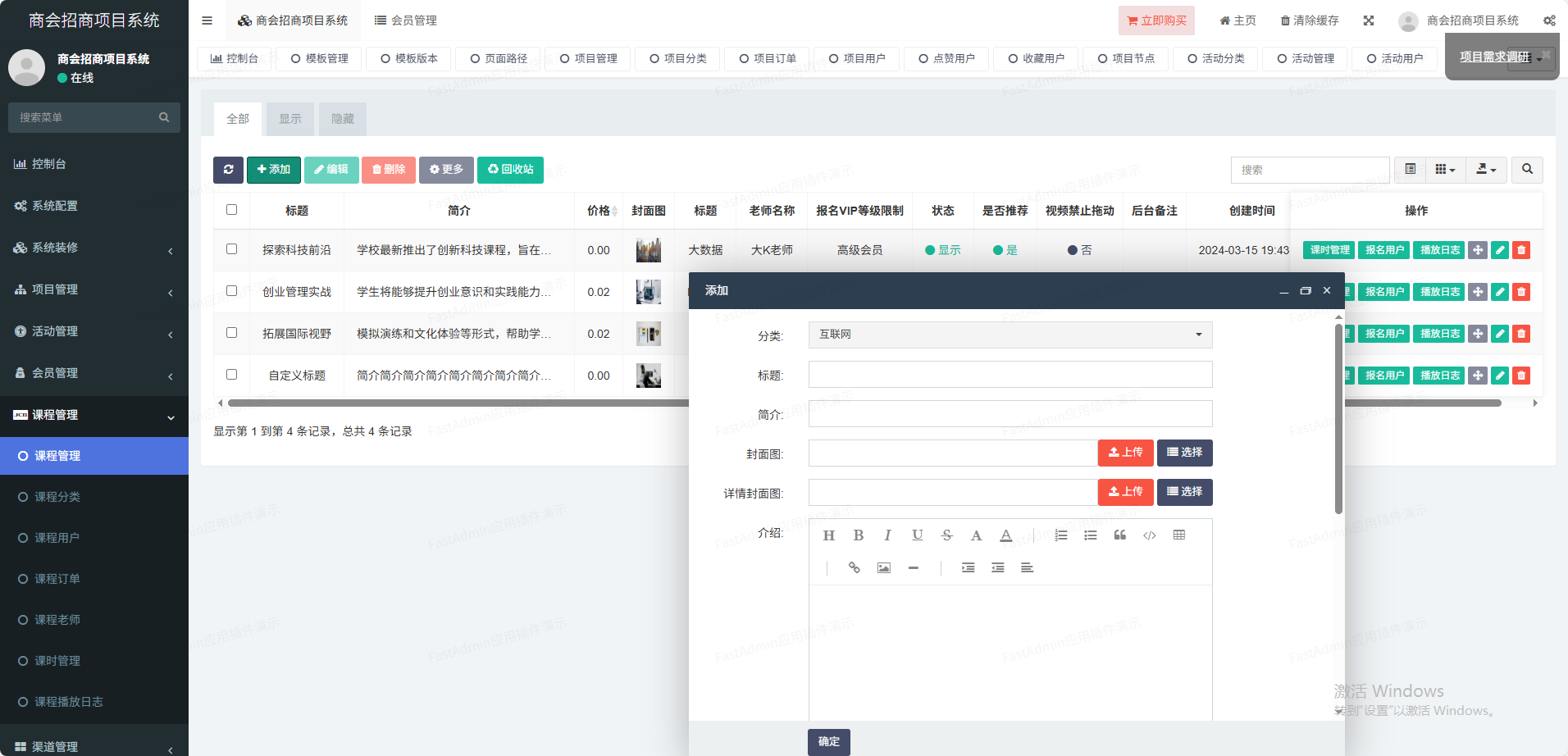Open the 分类 dropdown showing 互联网

pos(1010,335)
